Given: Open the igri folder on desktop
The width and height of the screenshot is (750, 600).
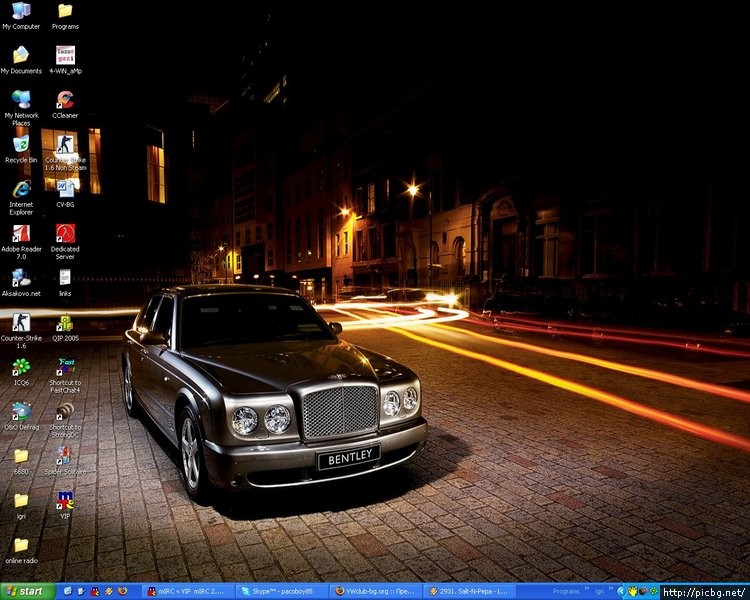Looking at the screenshot, I should coord(21,505).
